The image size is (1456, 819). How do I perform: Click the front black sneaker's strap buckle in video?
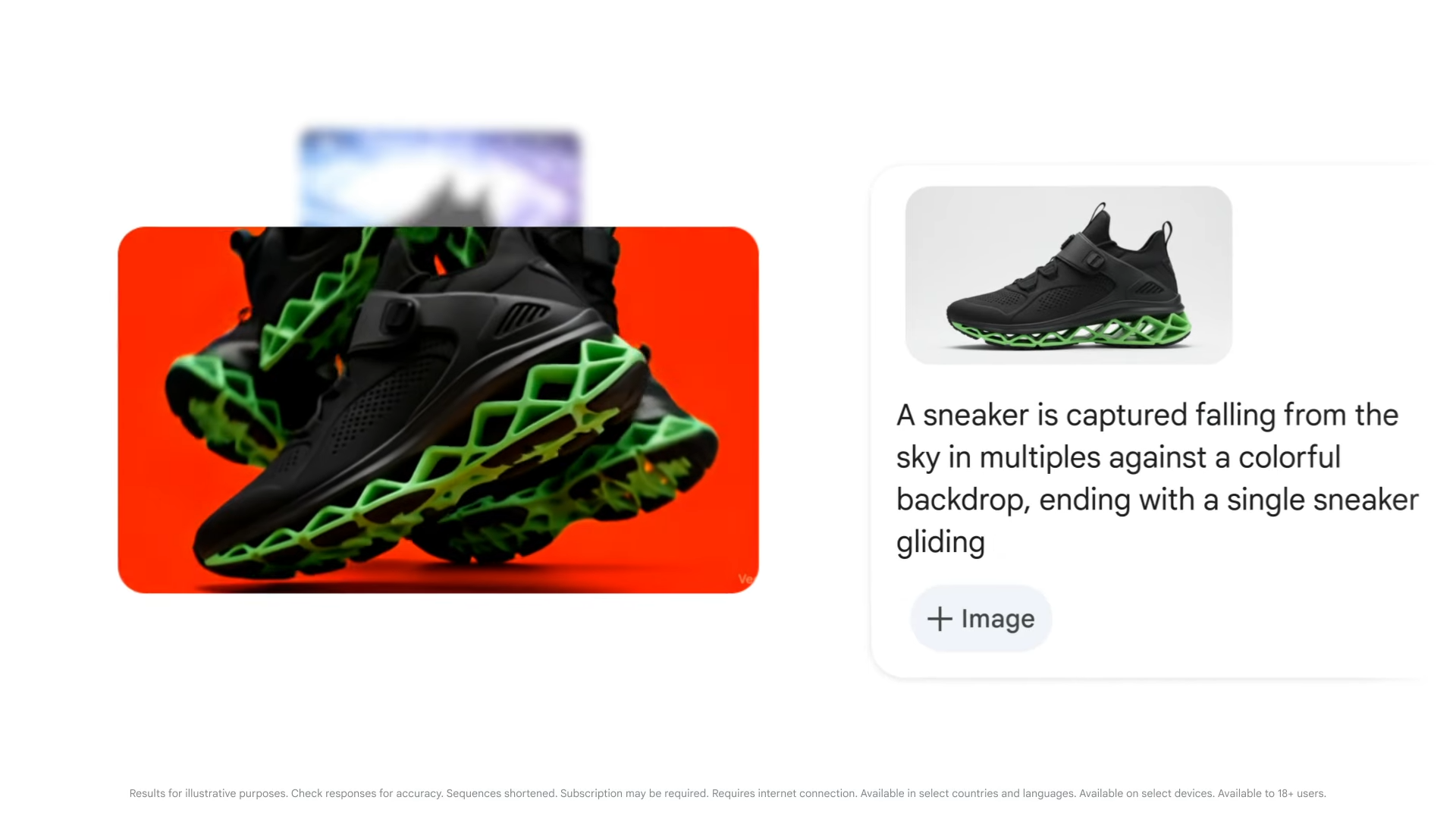[397, 313]
